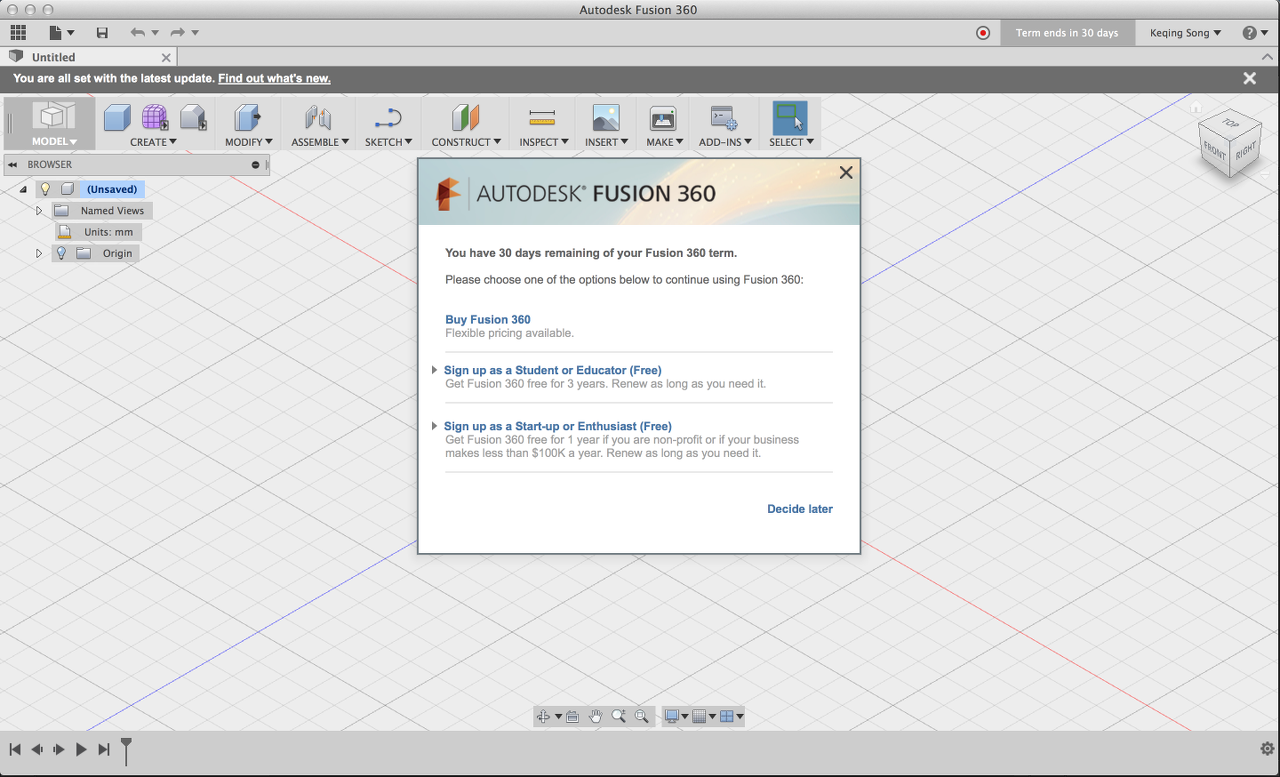Click Decide later link
The height and width of the screenshot is (777, 1280).
point(800,509)
